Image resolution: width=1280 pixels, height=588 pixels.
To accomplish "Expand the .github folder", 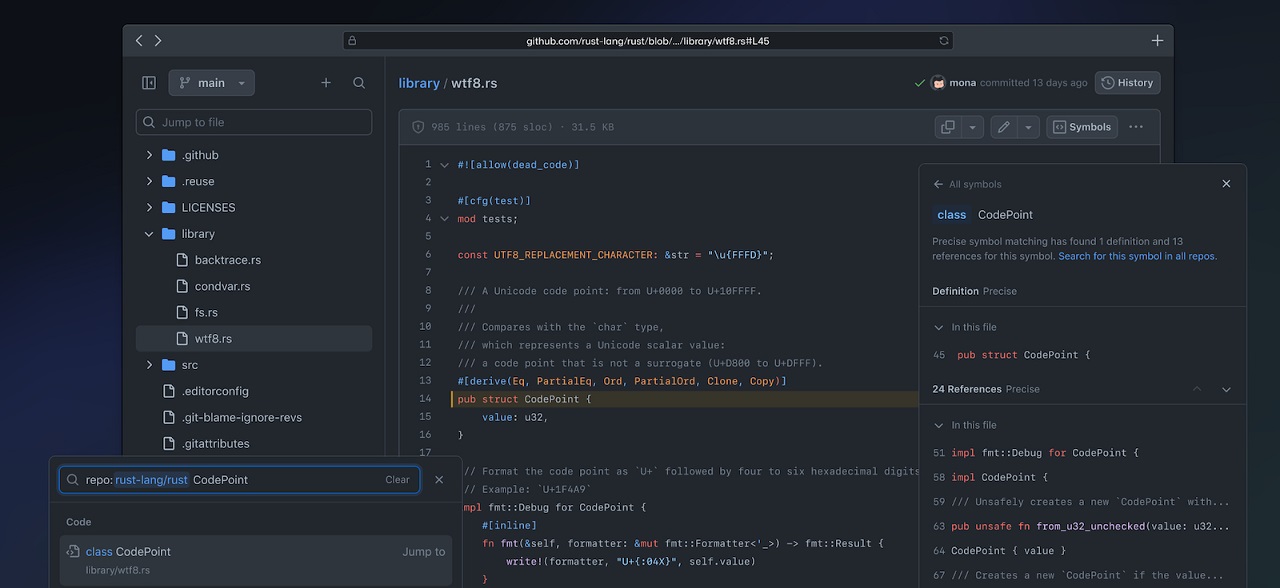I will click(149, 155).
